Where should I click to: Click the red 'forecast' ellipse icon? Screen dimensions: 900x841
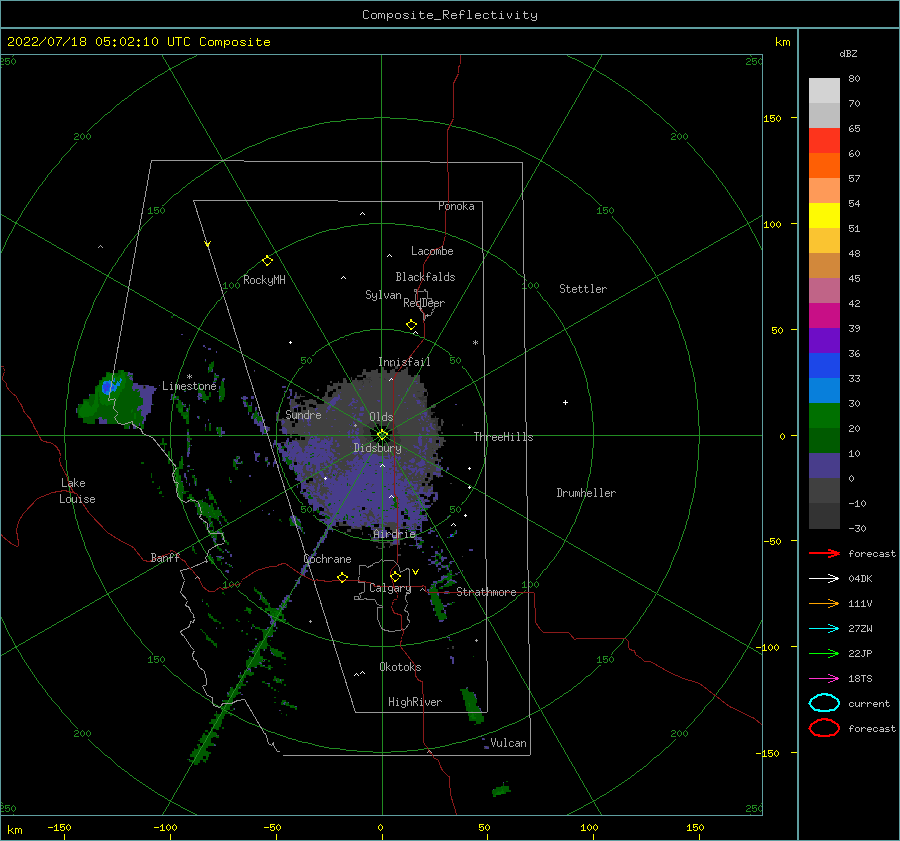coord(824,728)
